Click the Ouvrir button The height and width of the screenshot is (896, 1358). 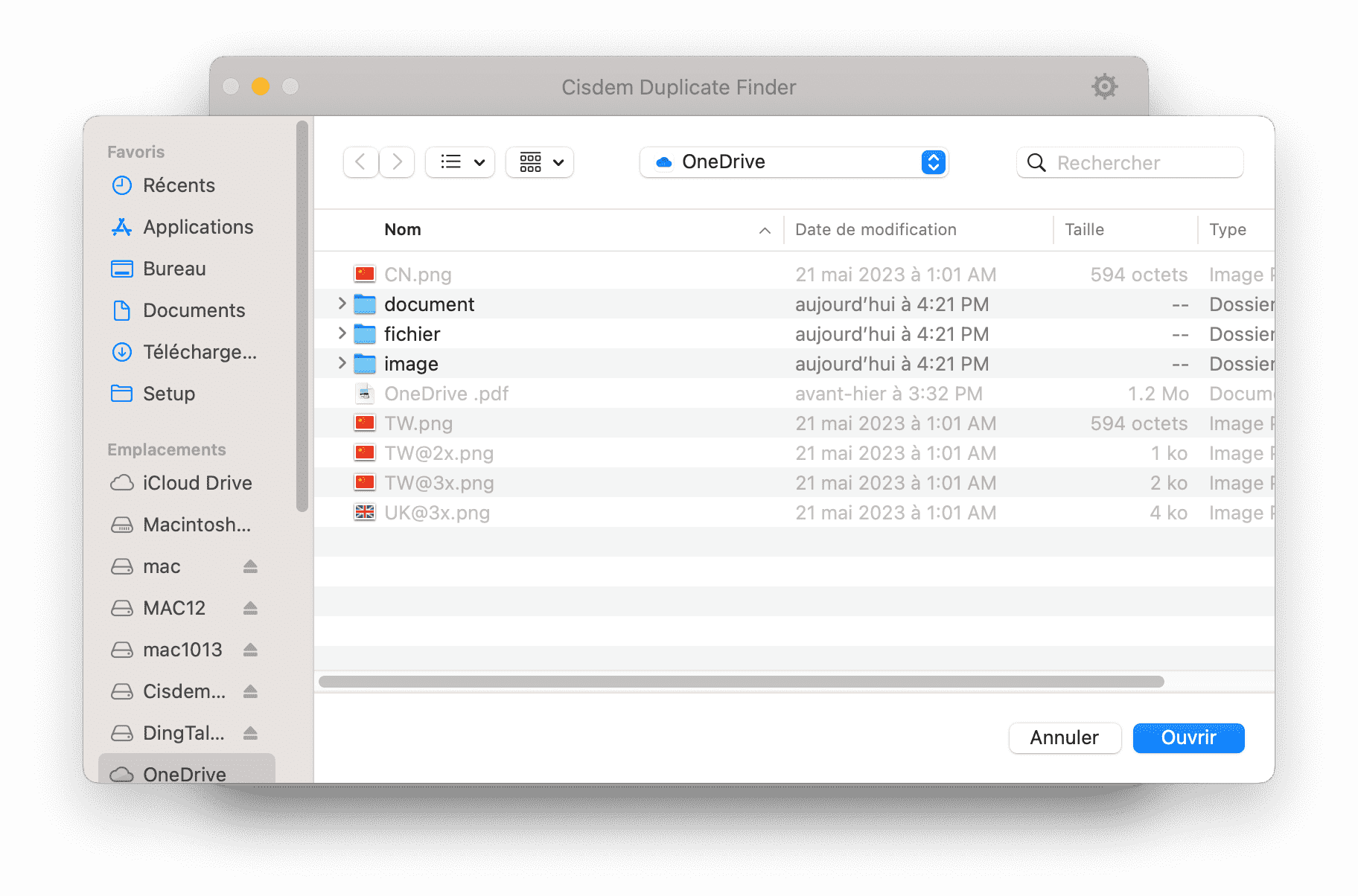[1188, 737]
